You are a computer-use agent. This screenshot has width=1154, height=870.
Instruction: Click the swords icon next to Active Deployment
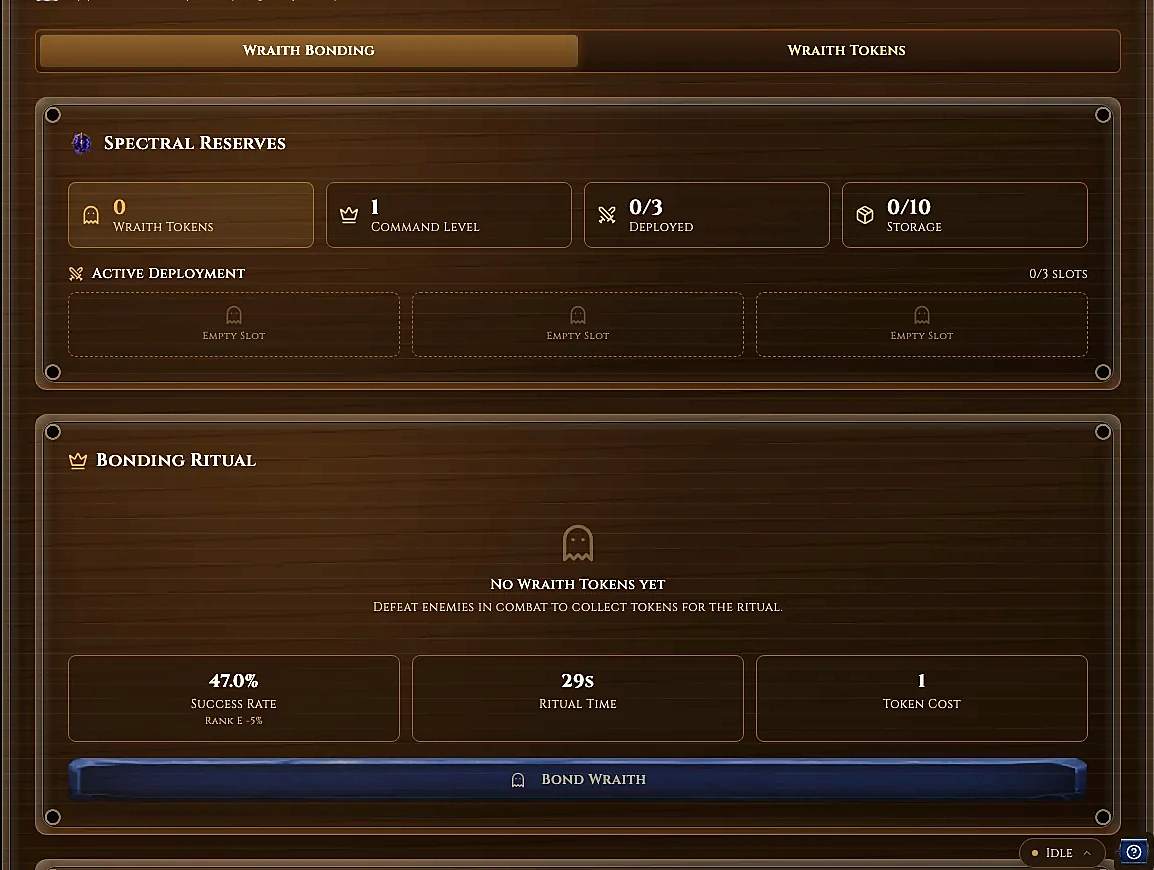coord(76,274)
